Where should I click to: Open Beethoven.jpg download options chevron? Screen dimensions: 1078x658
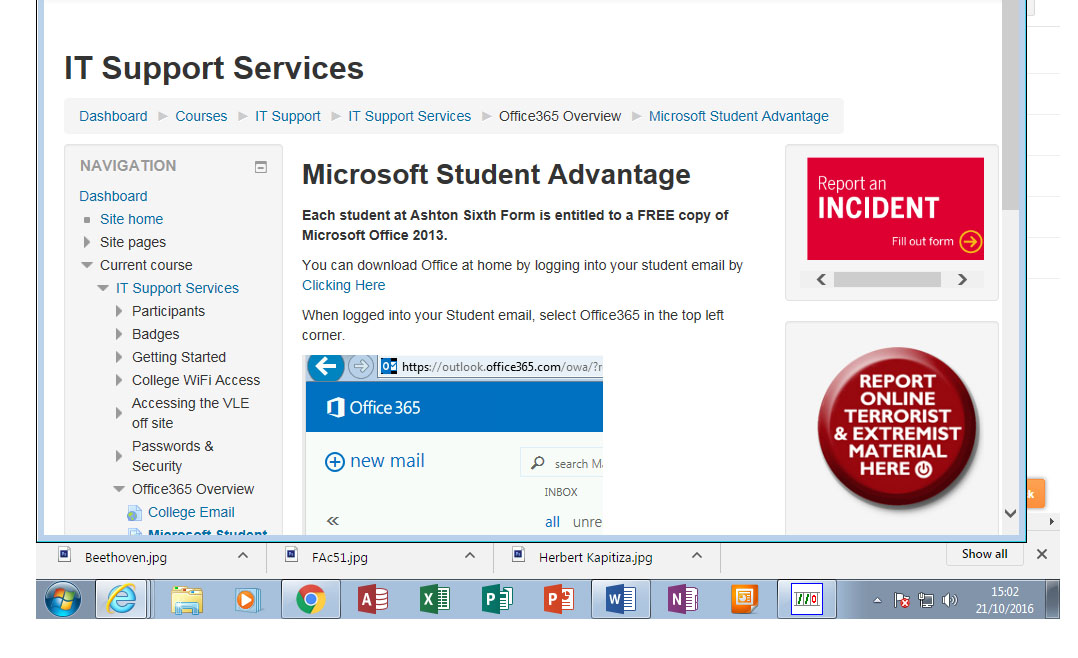(x=243, y=556)
